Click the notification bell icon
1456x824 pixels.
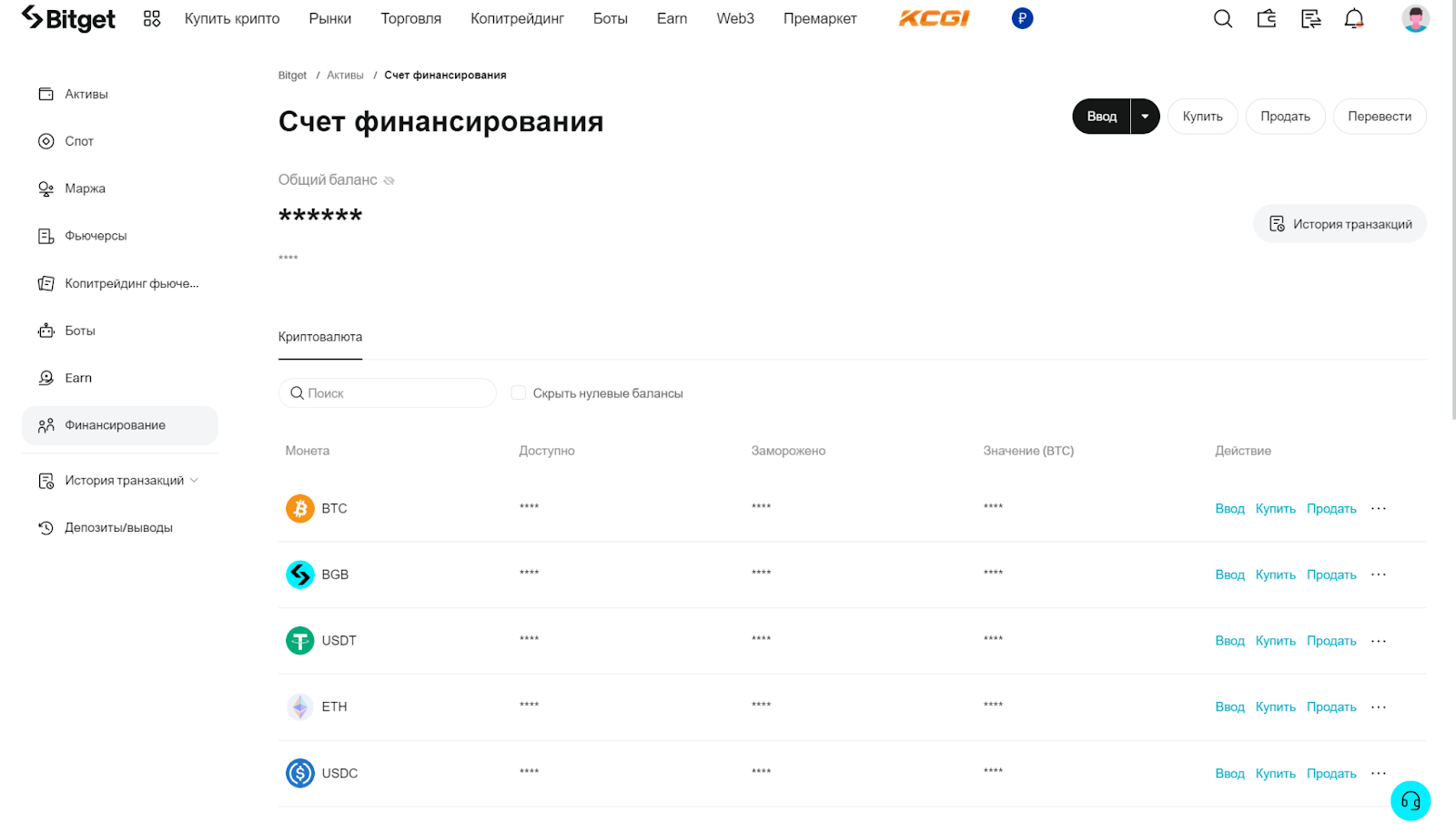click(x=1354, y=18)
